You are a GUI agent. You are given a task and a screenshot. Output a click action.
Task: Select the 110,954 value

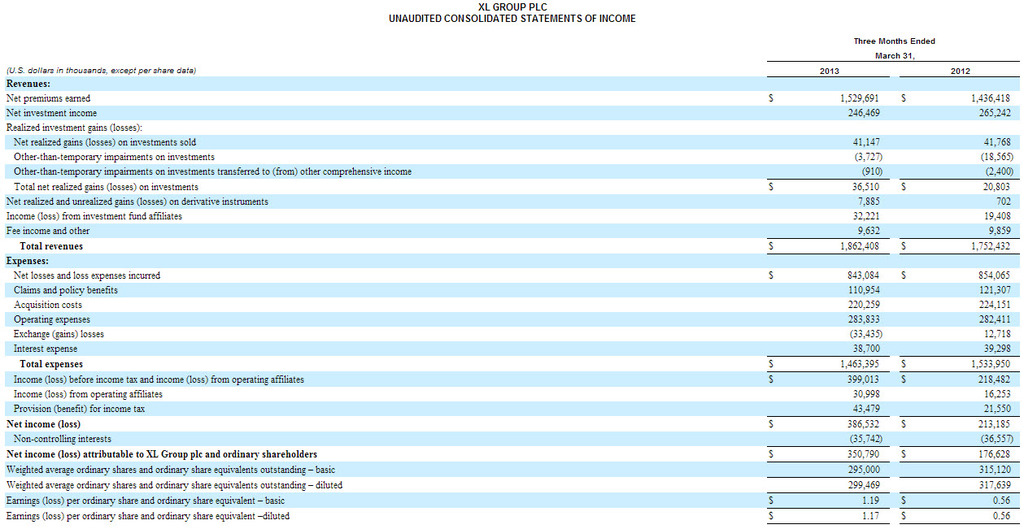coord(864,290)
